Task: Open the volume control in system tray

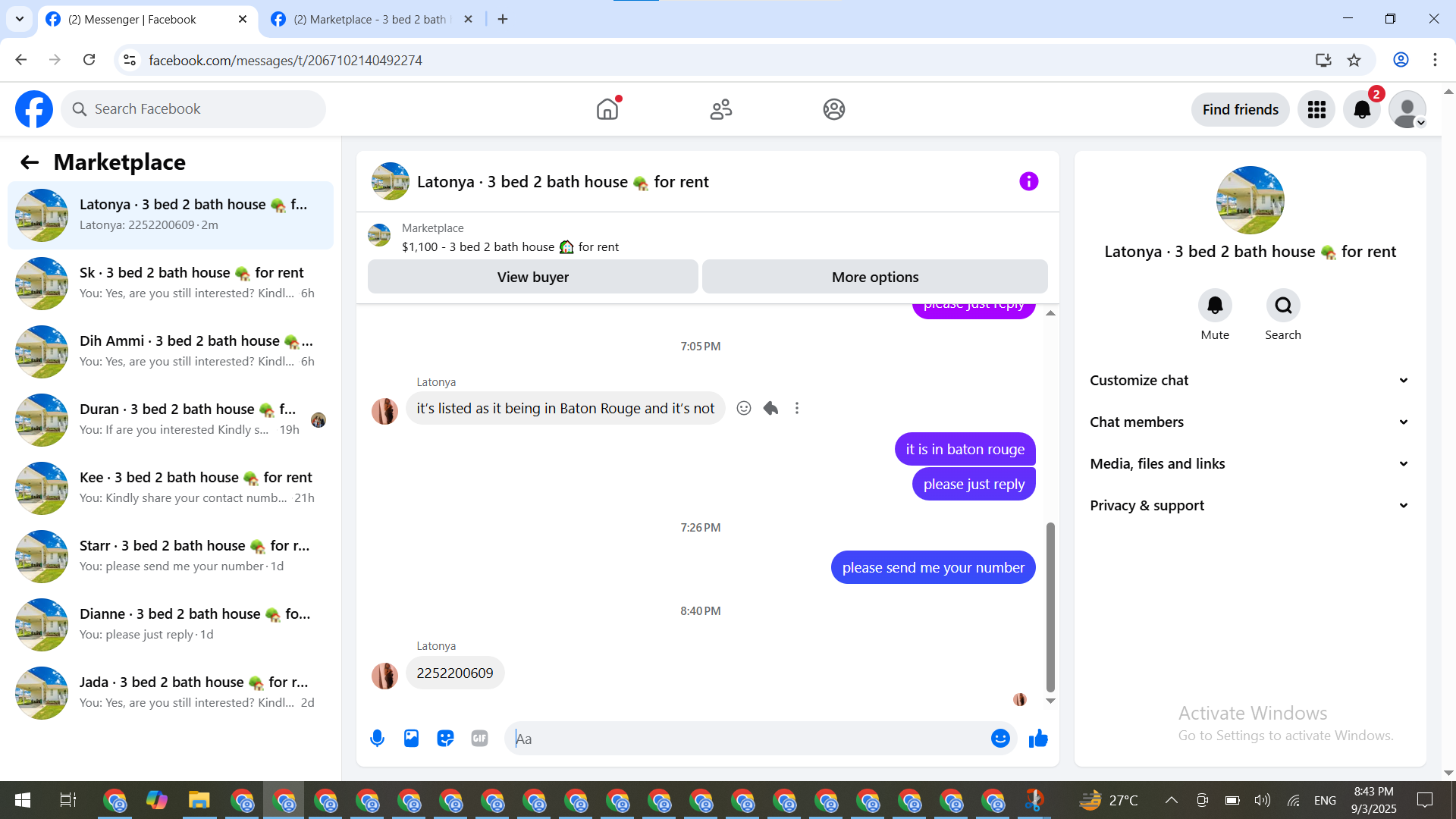Action: [x=1262, y=800]
